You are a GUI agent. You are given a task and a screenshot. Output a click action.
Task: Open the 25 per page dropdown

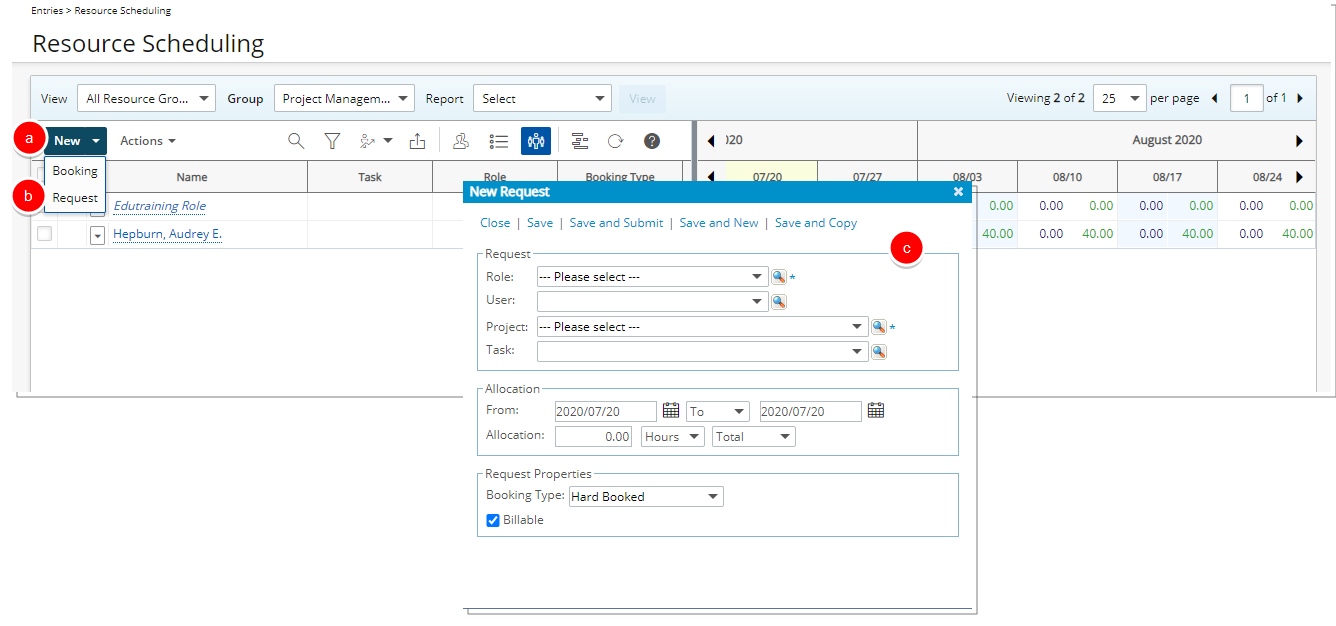coord(1120,98)
